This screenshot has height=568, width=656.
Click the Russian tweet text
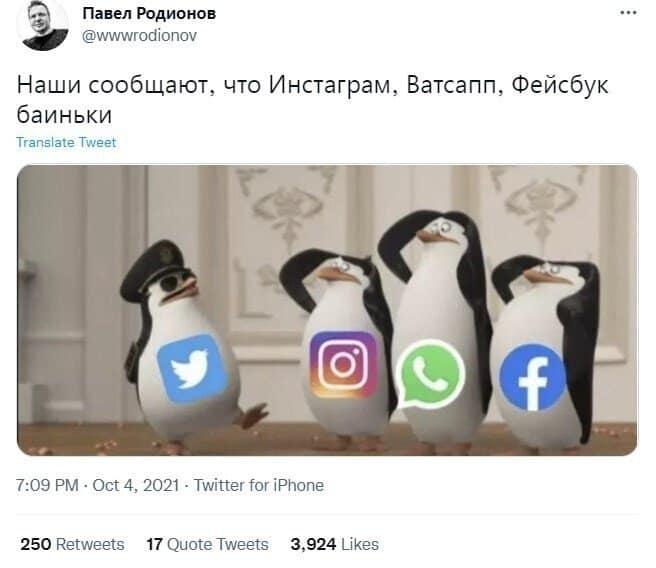pos(313,100)
